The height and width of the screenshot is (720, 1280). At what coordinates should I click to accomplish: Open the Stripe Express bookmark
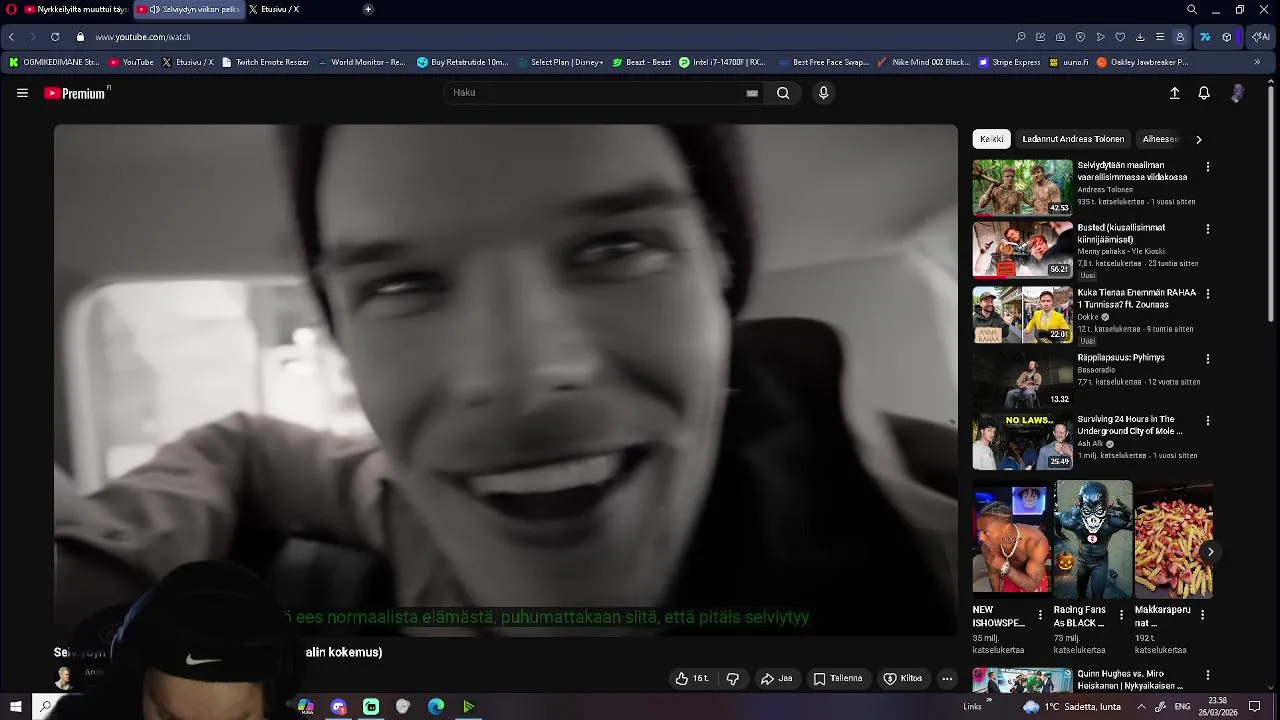tap(1009, 62)
